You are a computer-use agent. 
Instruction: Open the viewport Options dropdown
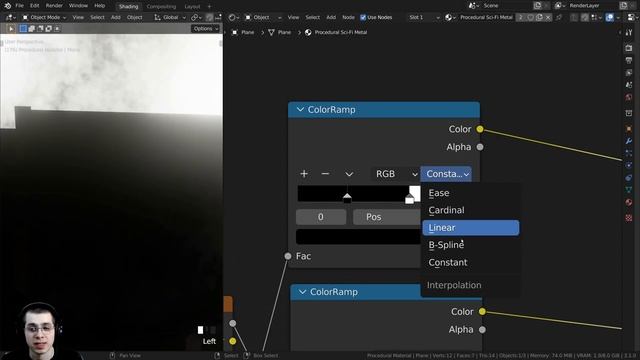(x=205, y=29)
